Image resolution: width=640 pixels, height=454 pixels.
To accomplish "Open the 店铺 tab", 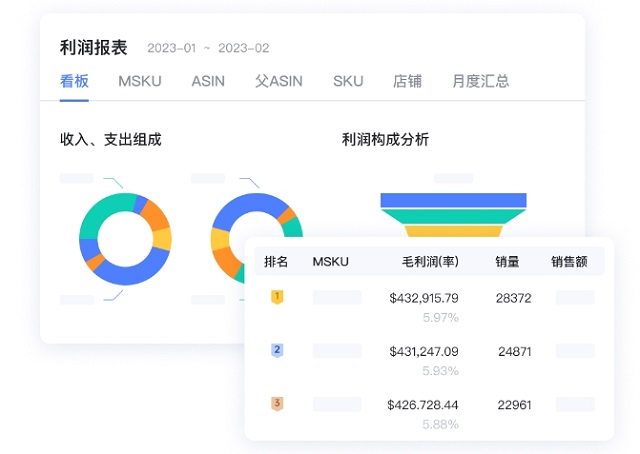I will [407, 81].
